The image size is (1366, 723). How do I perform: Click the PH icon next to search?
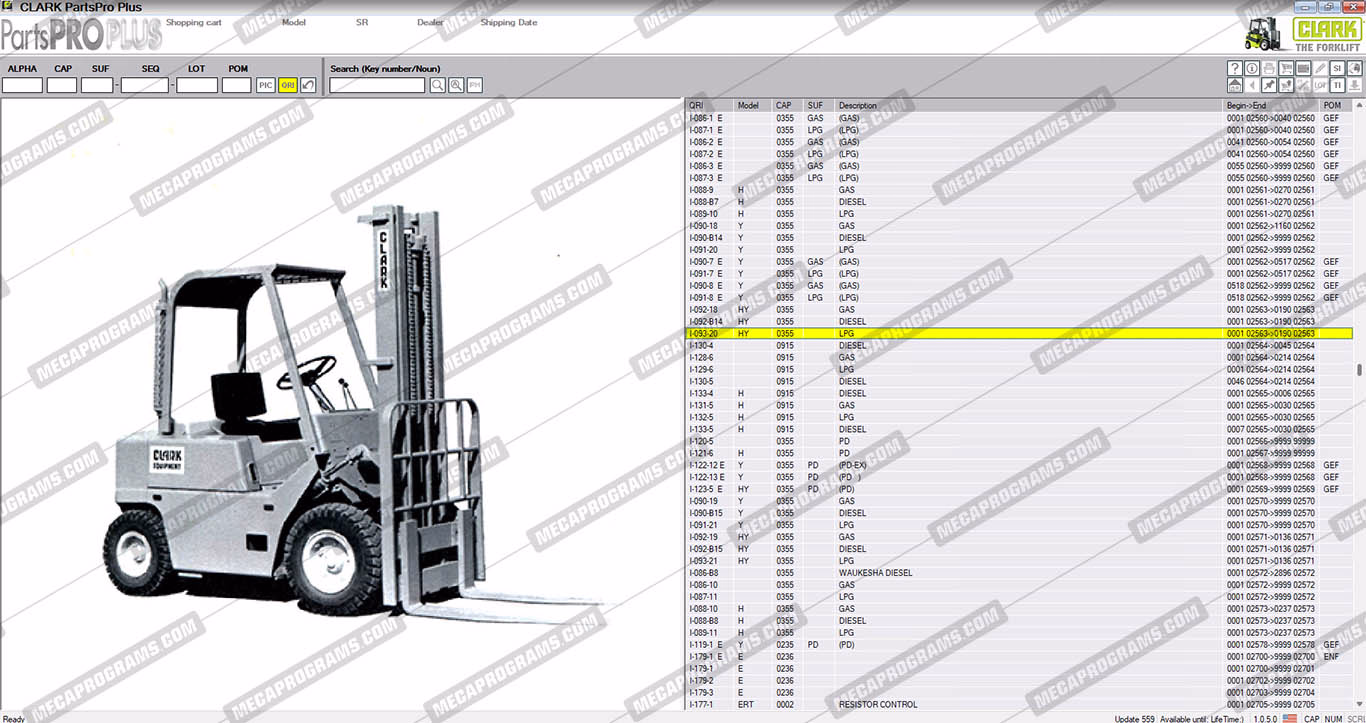(x=475, y=85)
